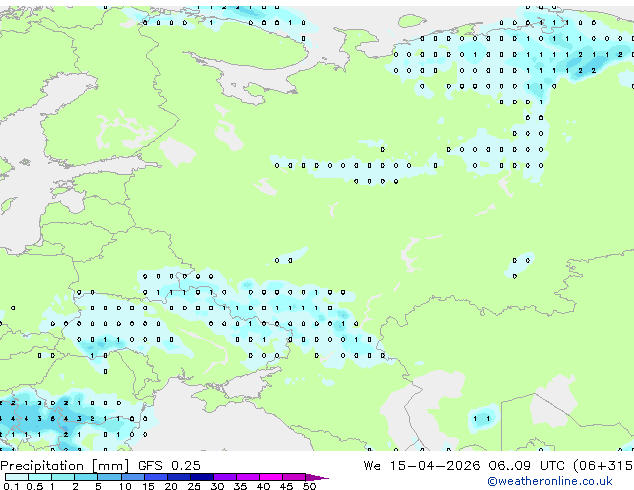The image size is (634, 490).
Task: Click the forecast offset text "(06+315"
Action: coord(604,466)
